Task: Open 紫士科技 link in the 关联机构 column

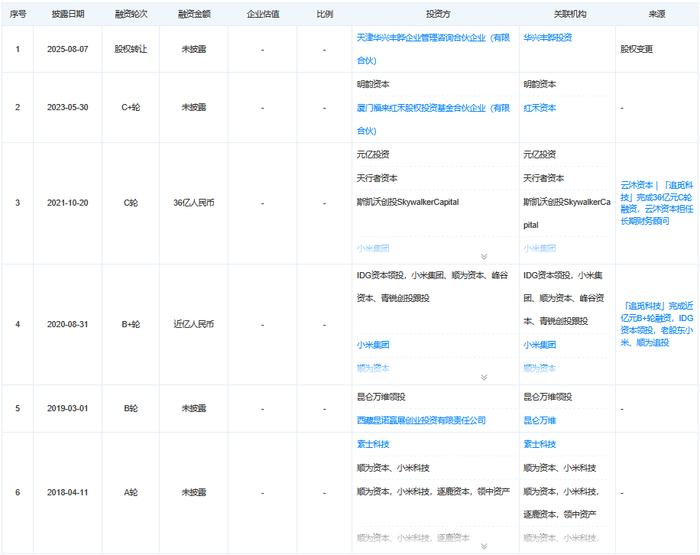Action: point(540,444)
